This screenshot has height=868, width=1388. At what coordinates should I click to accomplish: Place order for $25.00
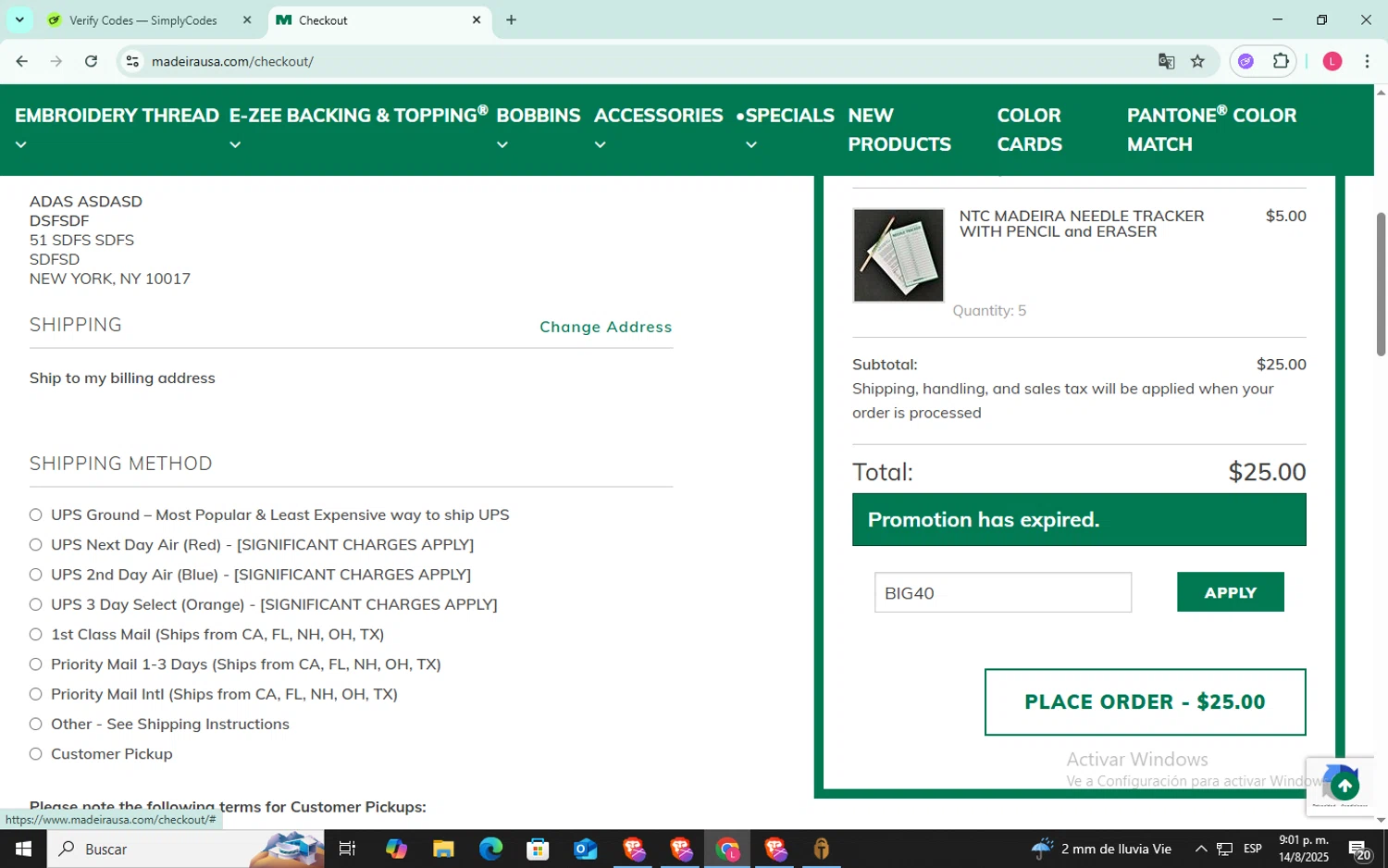(x=1145, y=701)
